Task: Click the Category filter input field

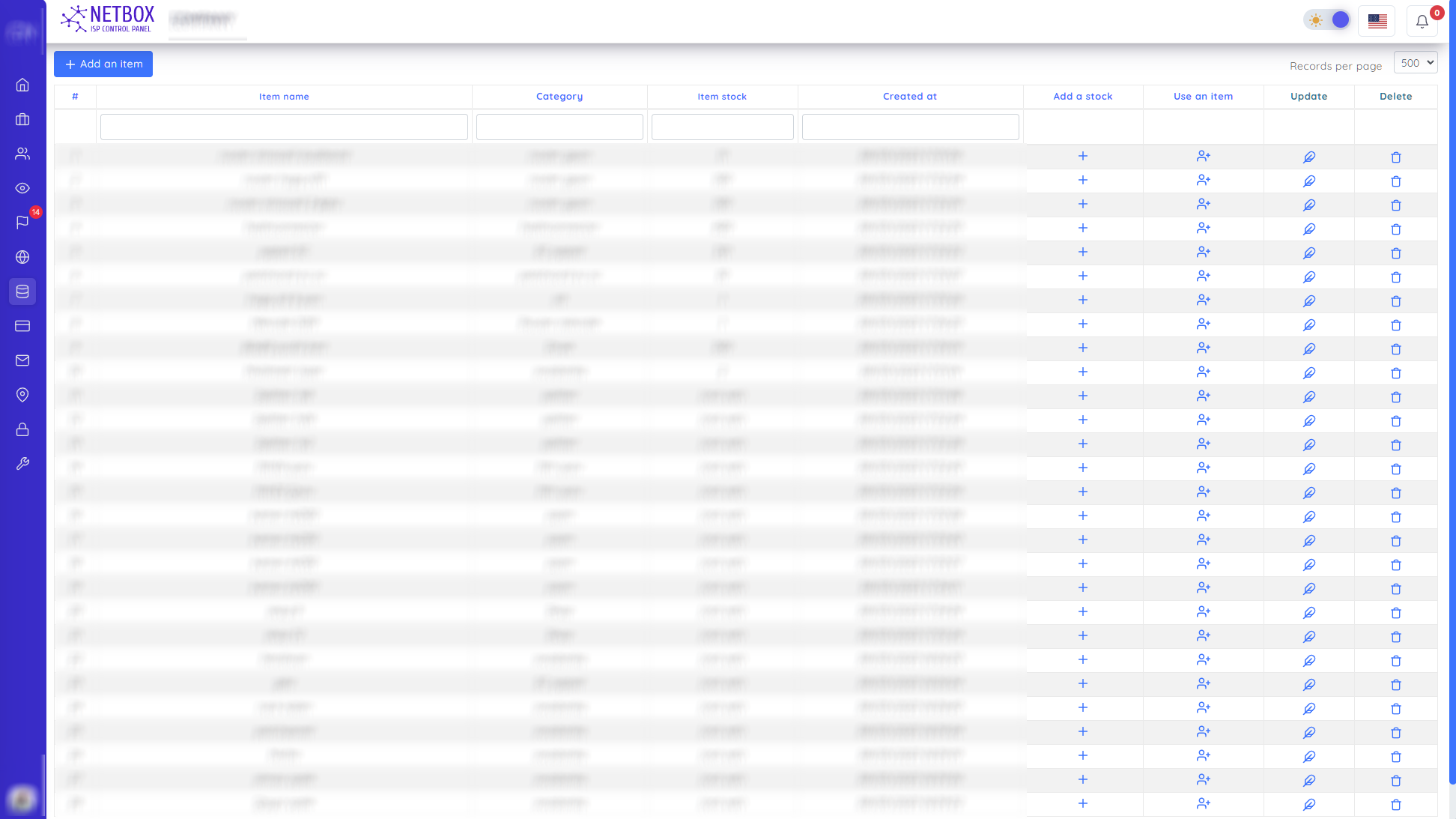Action: click(559, 127)
